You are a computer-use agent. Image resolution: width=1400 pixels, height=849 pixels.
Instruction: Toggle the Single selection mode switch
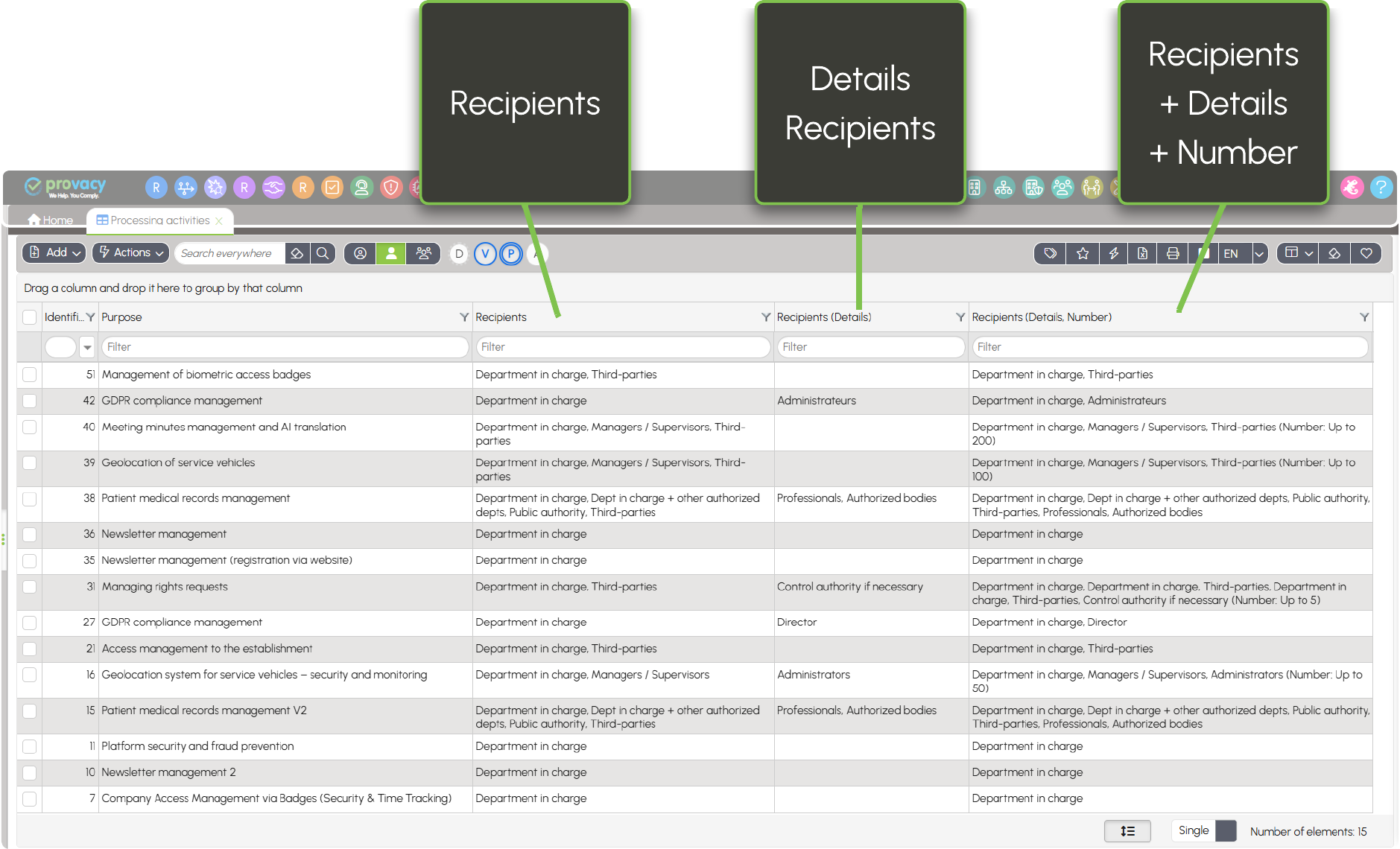[1225, 831]
